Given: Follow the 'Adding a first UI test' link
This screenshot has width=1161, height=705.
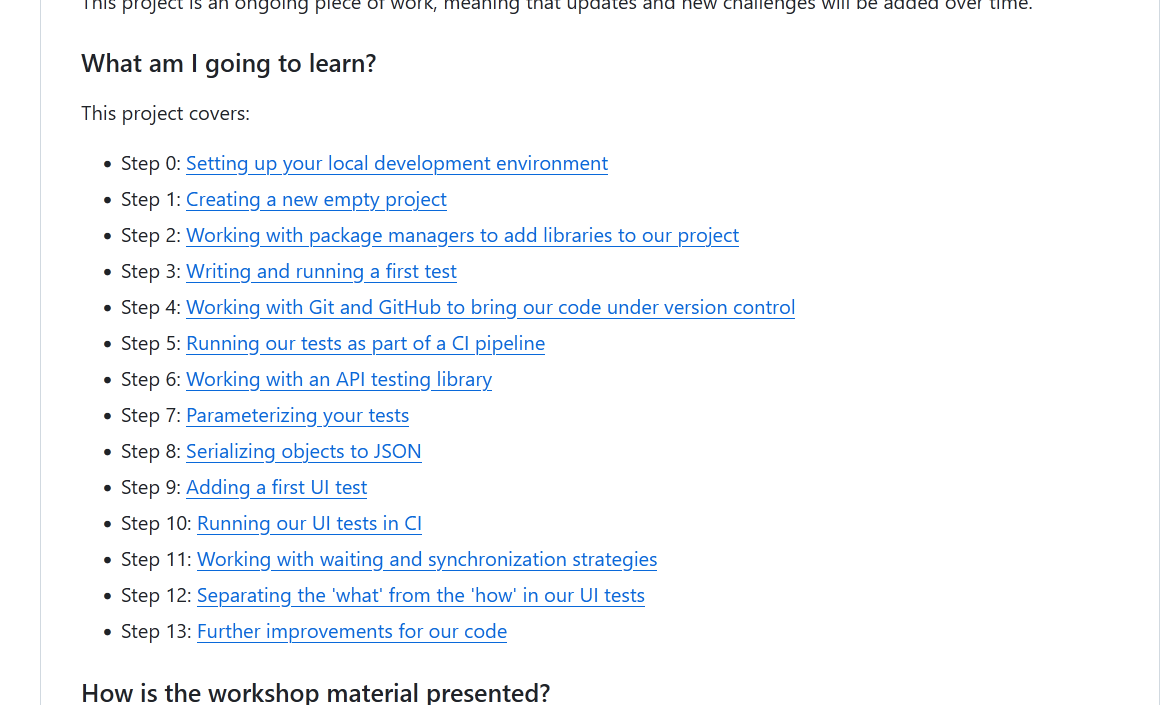Looking at the screenshot, I should tap(276, 487).
